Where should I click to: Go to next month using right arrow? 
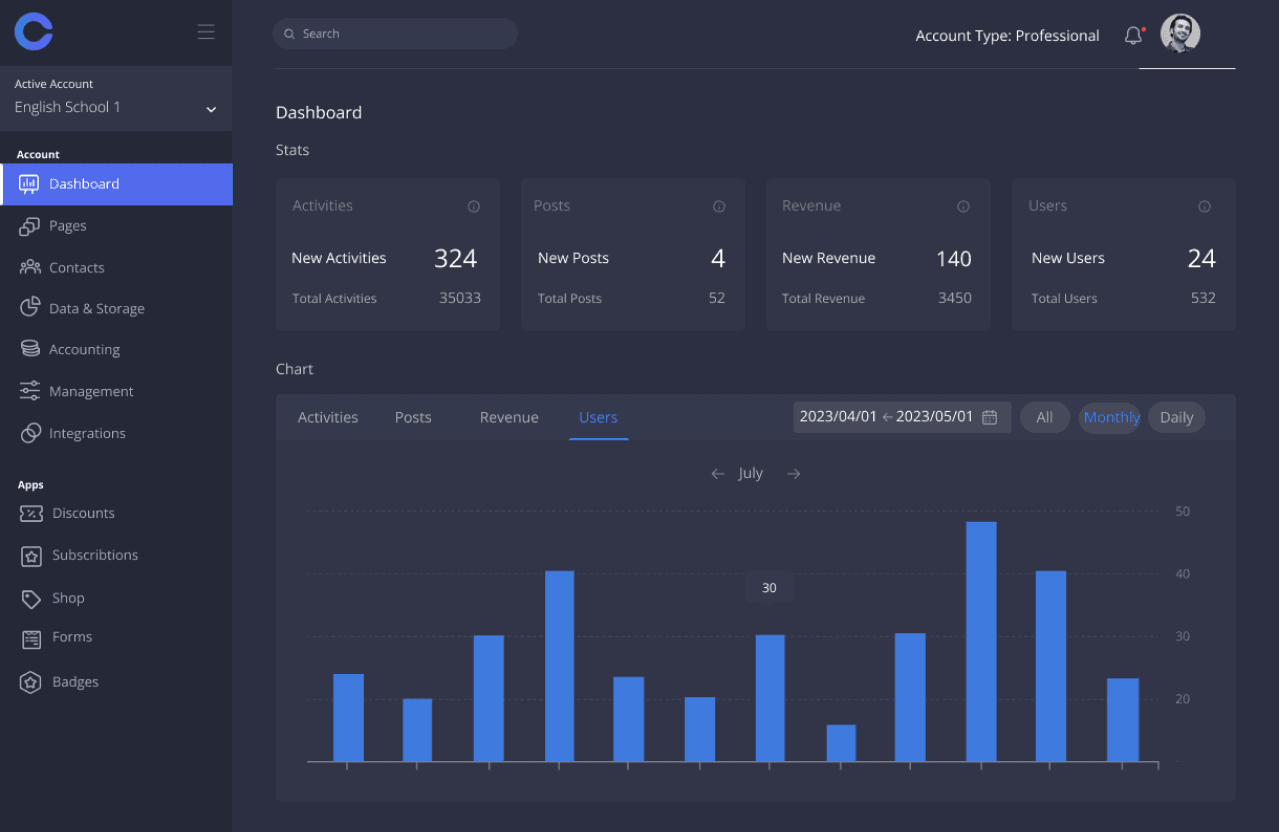794,474
